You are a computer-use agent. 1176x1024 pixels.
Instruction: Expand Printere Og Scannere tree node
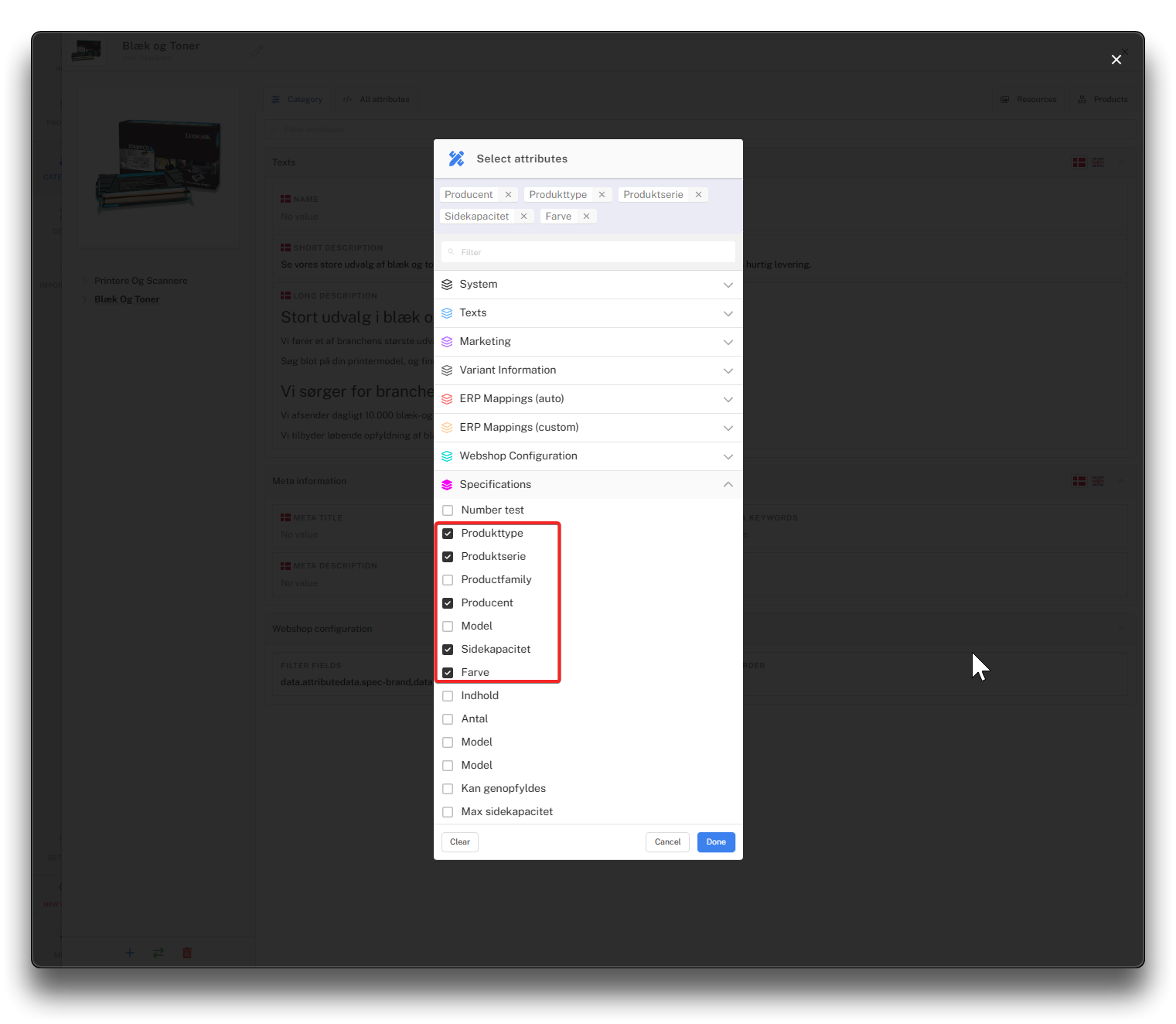coord(85,281)
